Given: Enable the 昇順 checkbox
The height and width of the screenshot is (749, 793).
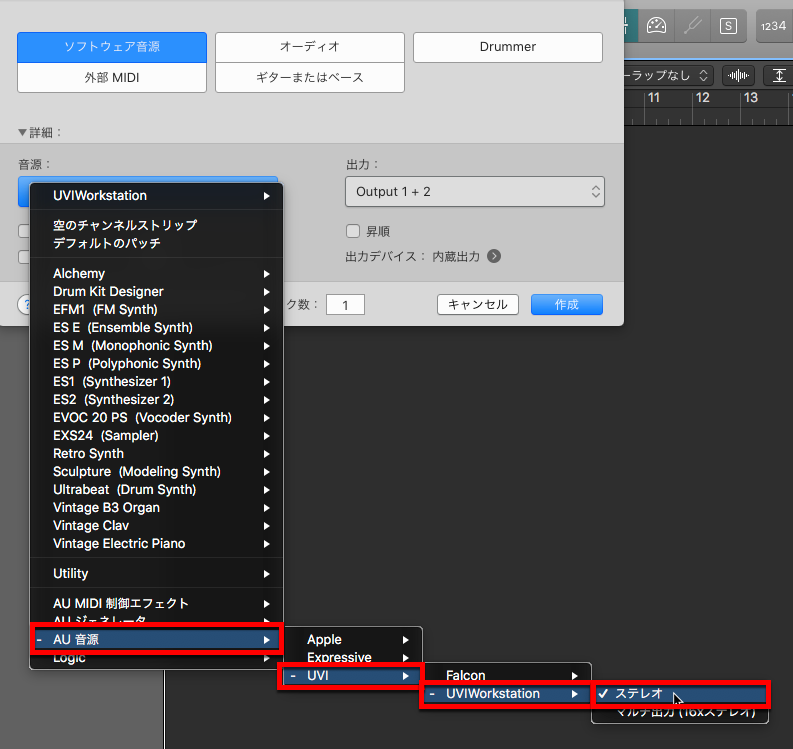Looking at the screenshot, I should coord(353,231).
